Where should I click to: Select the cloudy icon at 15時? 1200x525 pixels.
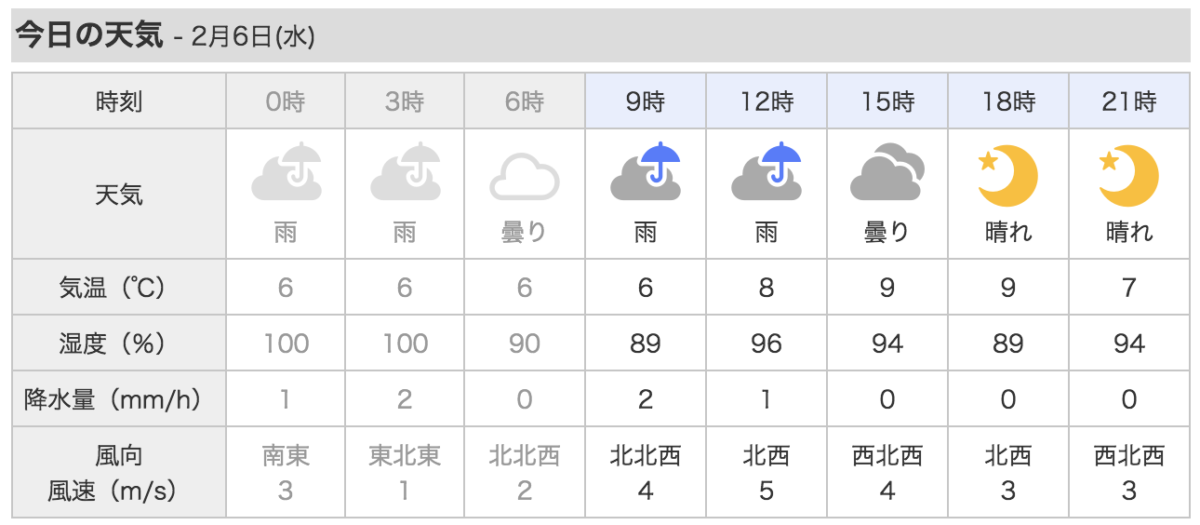[887, 173]
